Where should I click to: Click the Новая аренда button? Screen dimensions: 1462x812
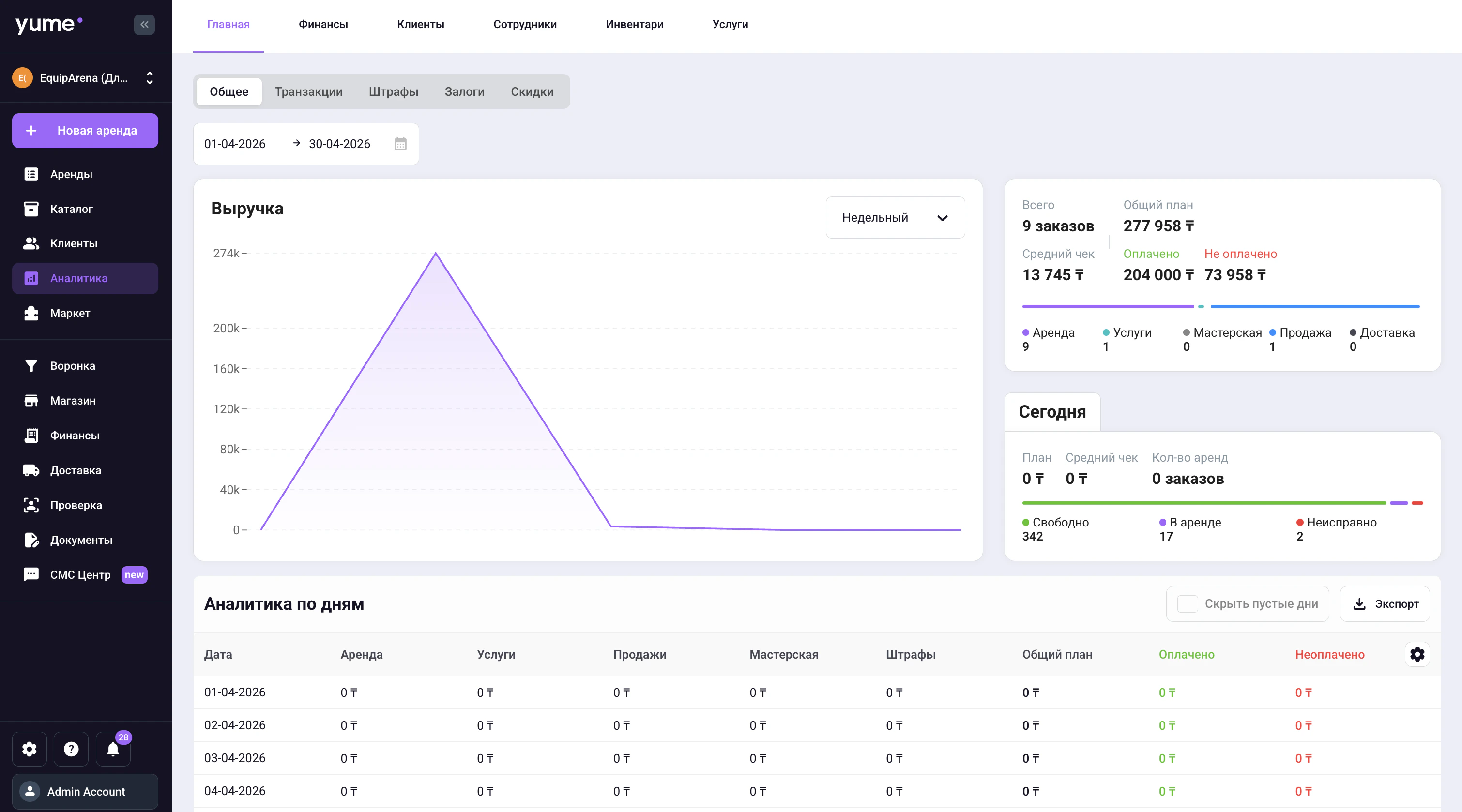click(x=85, y=131)
